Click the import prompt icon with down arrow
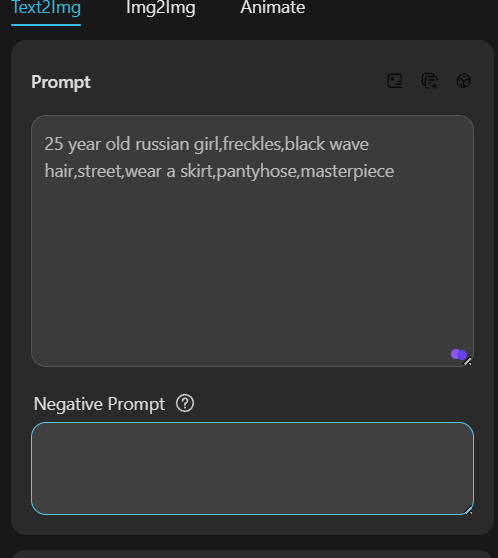The image size is (498, 558). tap(430, 81)
